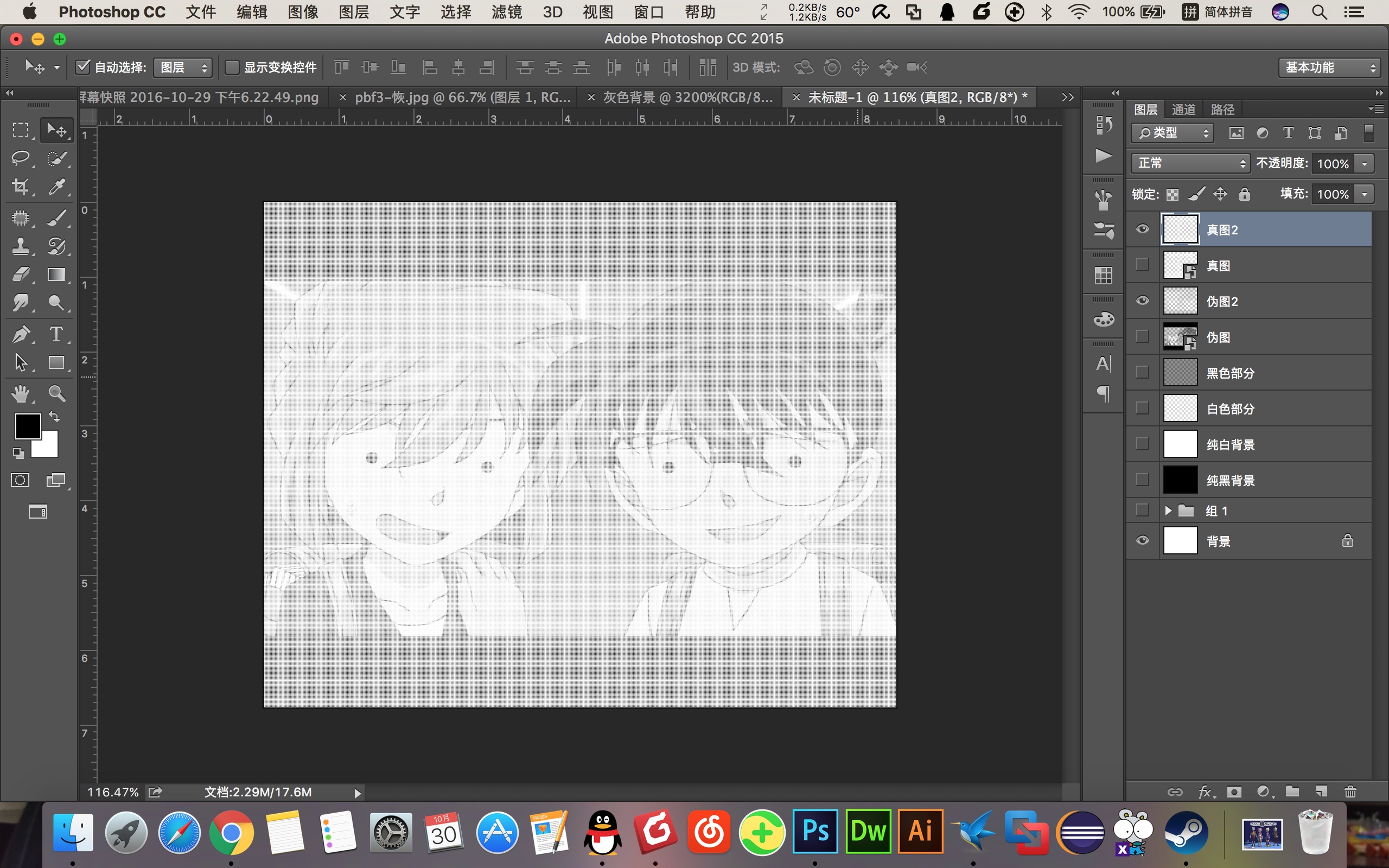This screenshot has height=868, width=1389.
Task: Expand the 组 1 layer group
Action: click(x=1168, y=510)
